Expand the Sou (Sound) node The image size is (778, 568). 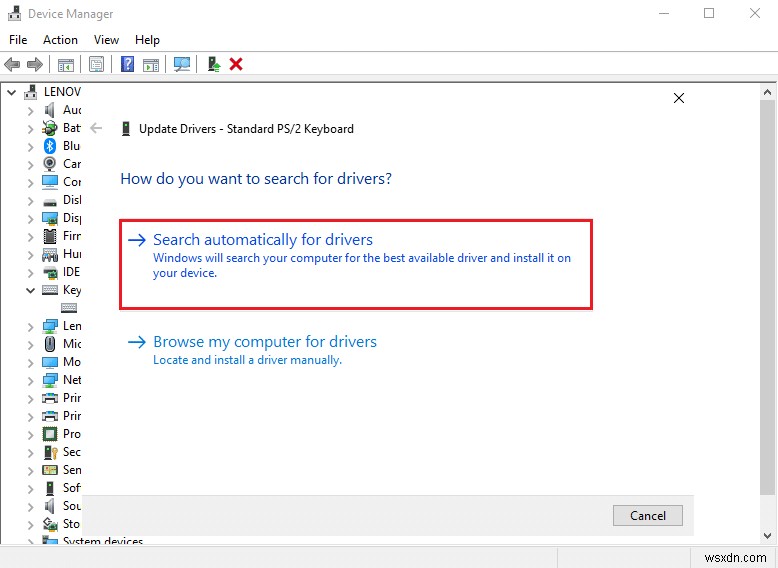(x=30, y=506)
